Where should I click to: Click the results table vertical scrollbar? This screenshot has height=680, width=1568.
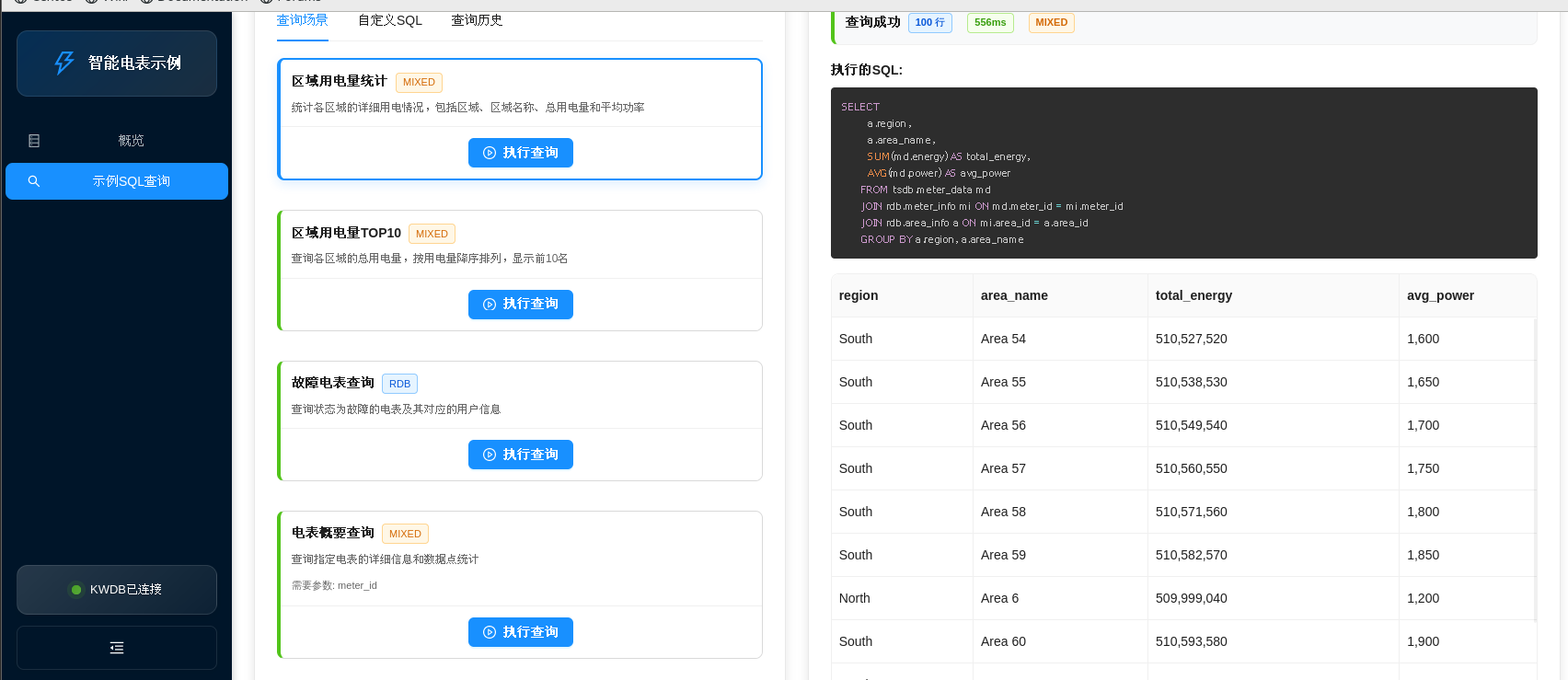coord(1535,469)
